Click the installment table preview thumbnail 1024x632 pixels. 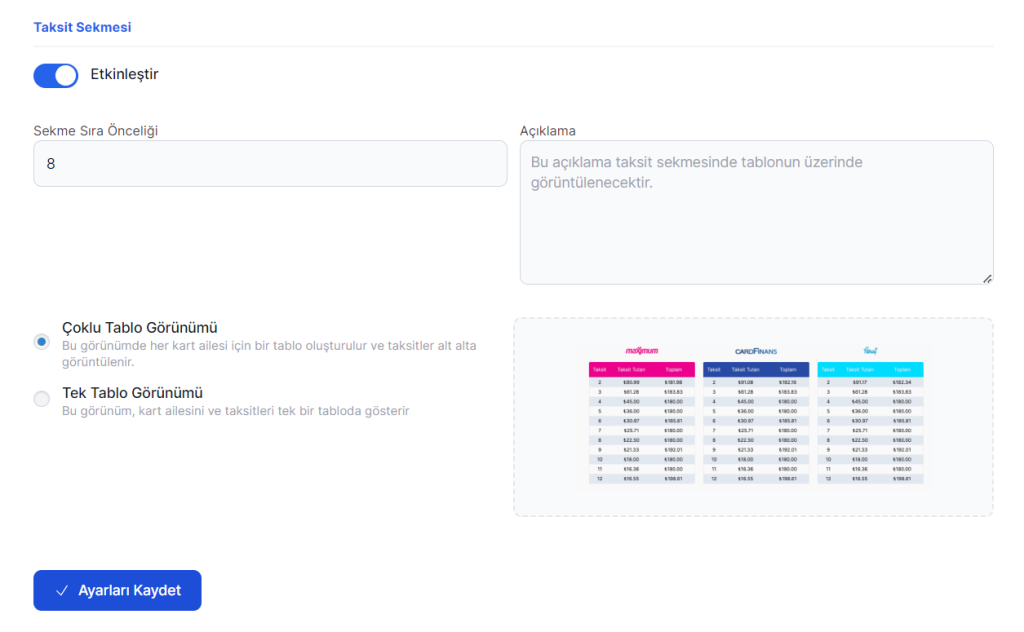[x=754, y=416]
